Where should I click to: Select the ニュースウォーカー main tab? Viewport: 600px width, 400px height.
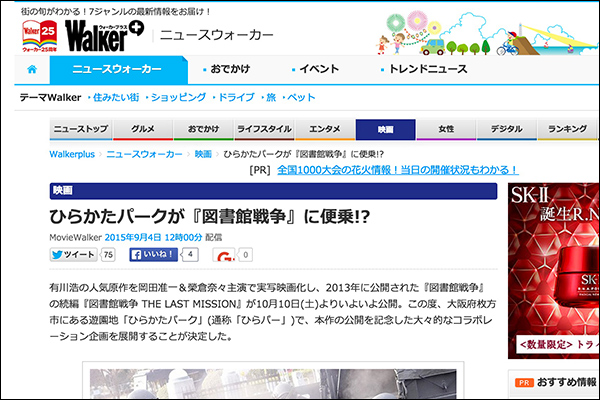pos(119,70)
